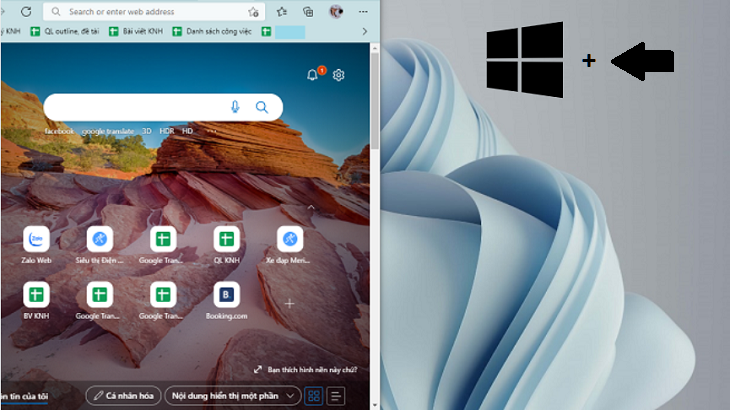
Task: Switch feed to list layout view
Action: click(336, 396)
